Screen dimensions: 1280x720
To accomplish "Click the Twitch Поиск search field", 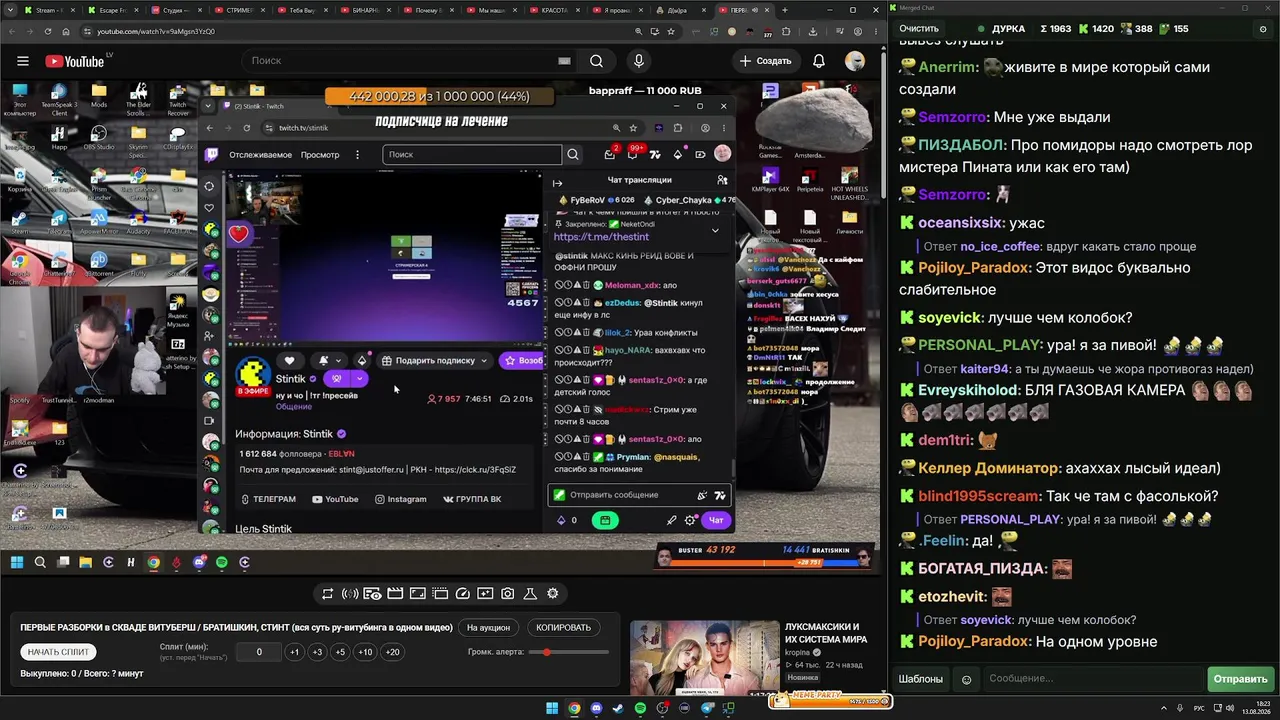I will (472, 155).
